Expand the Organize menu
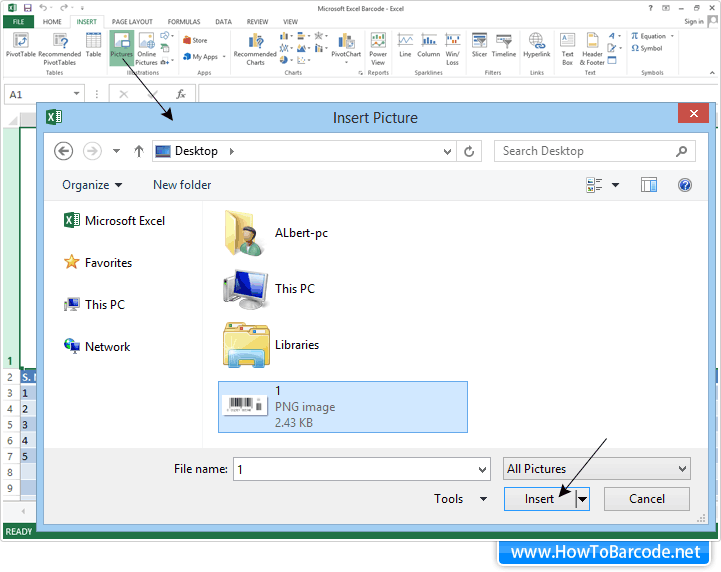 (x=92, y=185)
